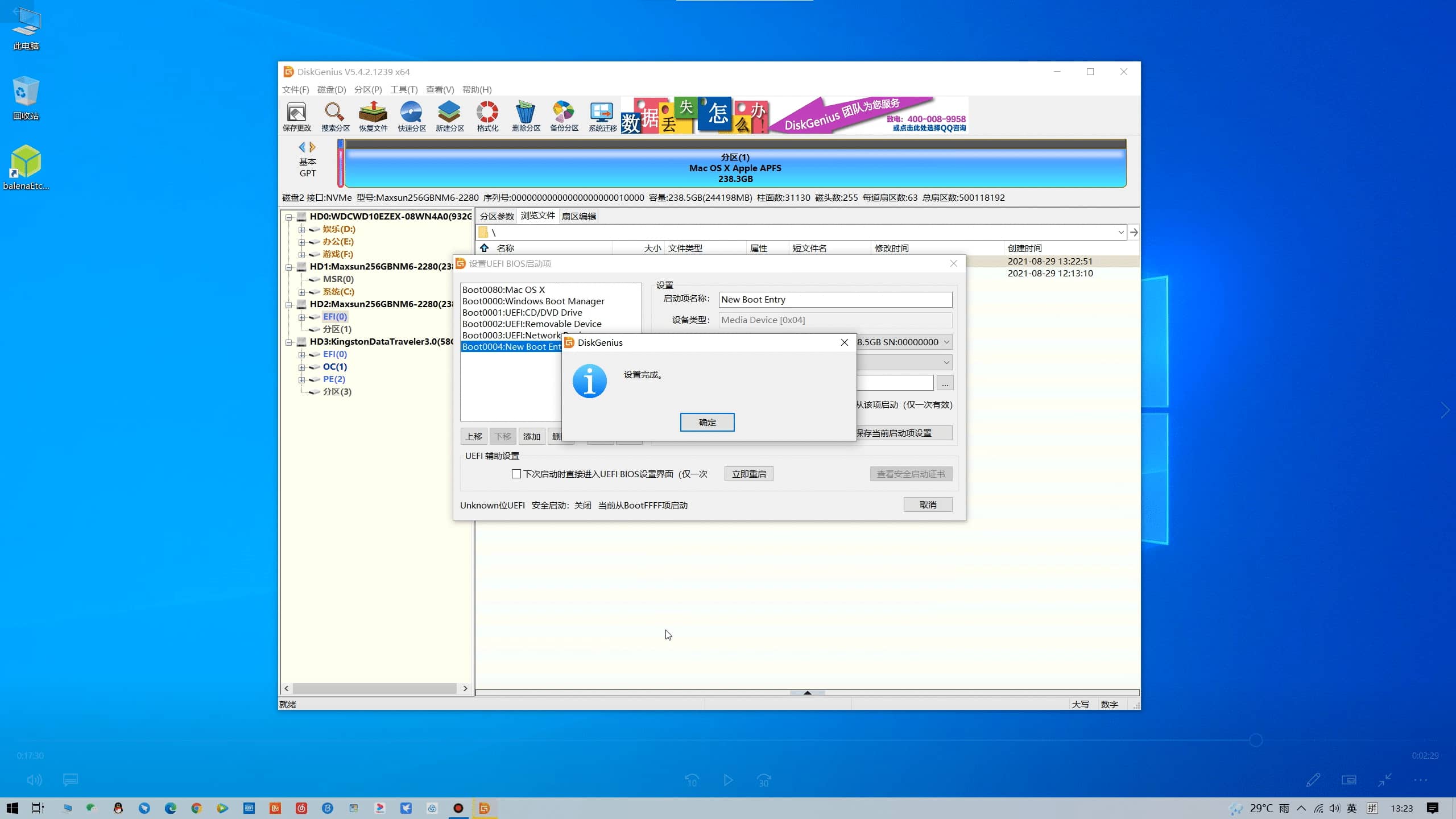Expand the OC(1) partition tree node
The width and height of the screenshot is (1456, 819).
click(301, 367)
